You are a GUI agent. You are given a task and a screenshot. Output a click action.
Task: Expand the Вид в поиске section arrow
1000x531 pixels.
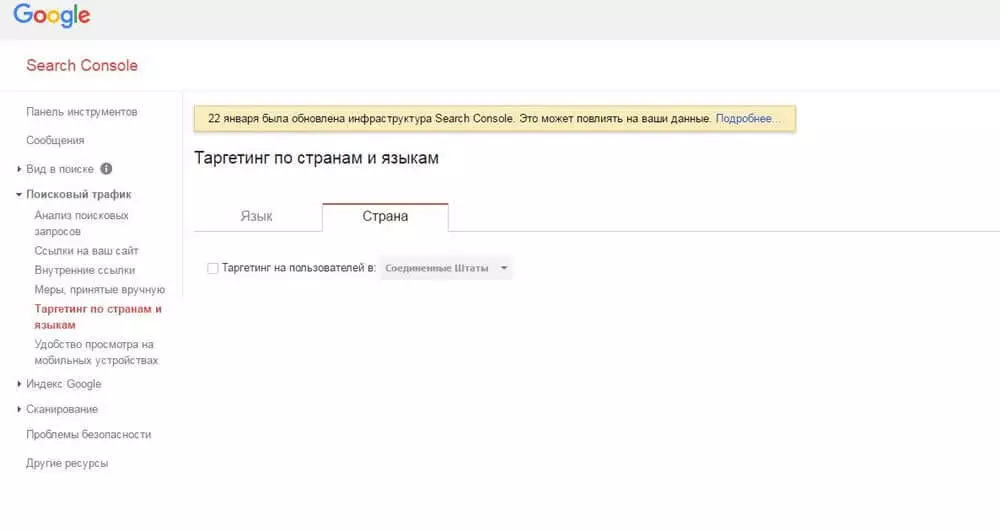(19, 169)
